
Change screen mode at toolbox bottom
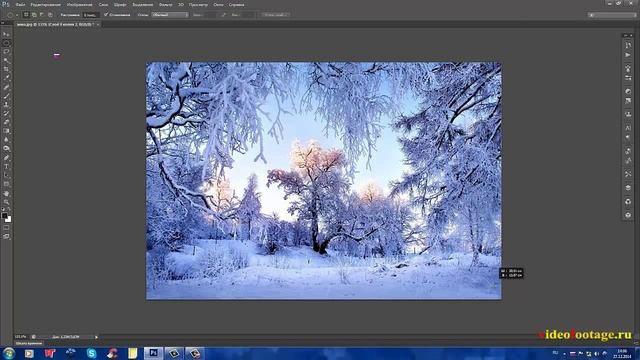click(6, 236)
